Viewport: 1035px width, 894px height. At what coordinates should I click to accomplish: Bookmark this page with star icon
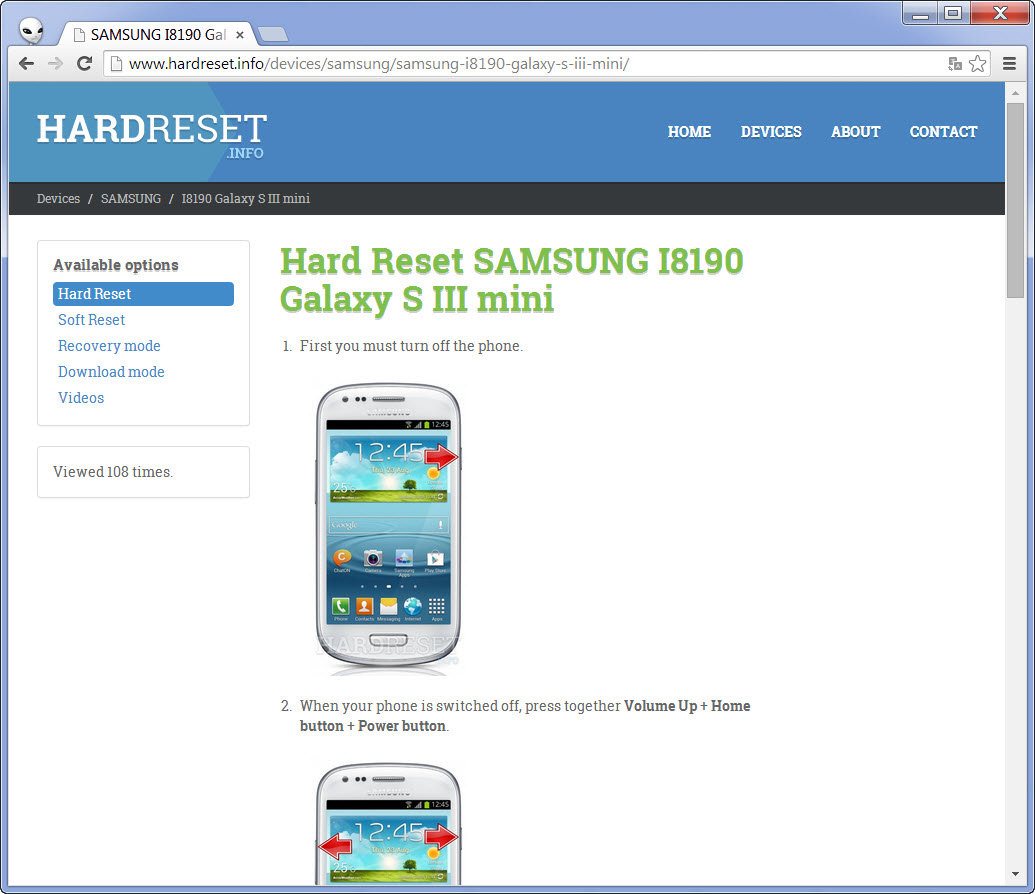(x=978, y=63)
